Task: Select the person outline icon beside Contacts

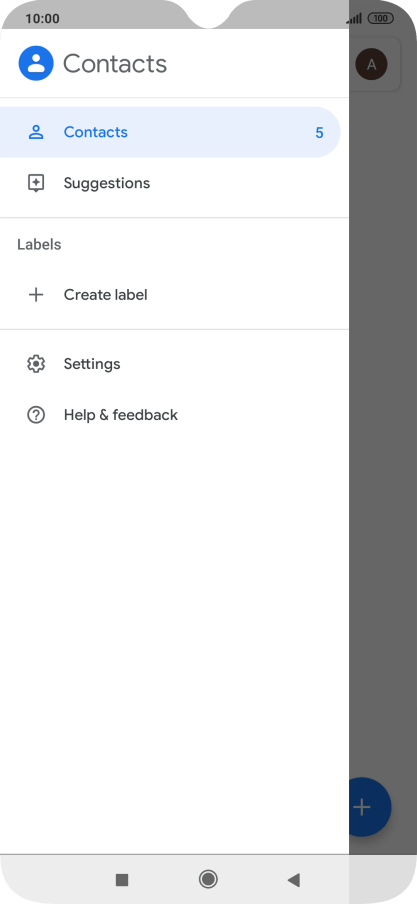Action: pos(36,132)
